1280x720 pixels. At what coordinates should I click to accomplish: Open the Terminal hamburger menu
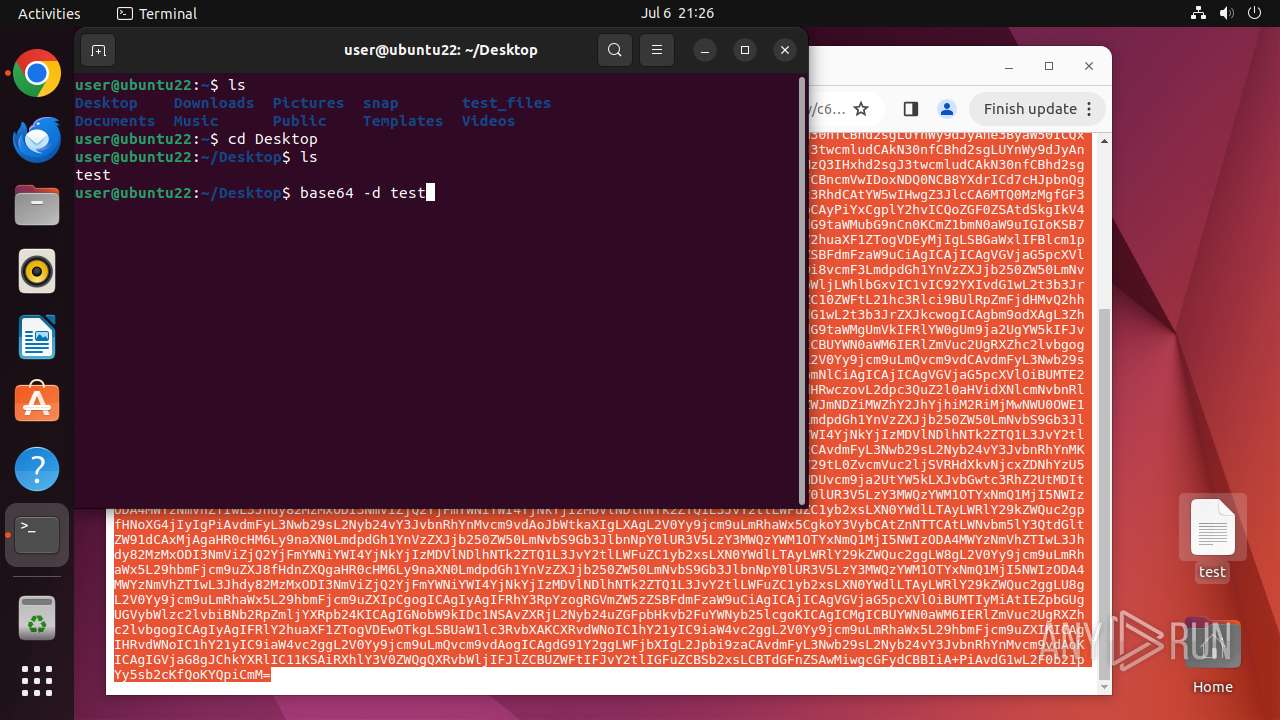657,50
